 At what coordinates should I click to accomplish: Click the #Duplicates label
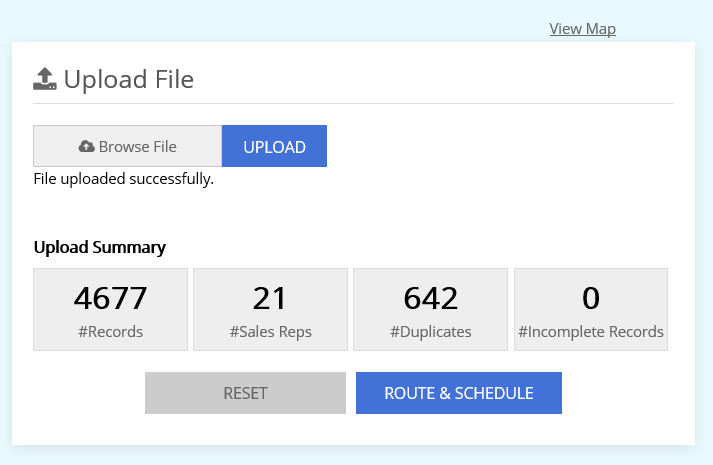pyautogui.click(x=431, y=332)
